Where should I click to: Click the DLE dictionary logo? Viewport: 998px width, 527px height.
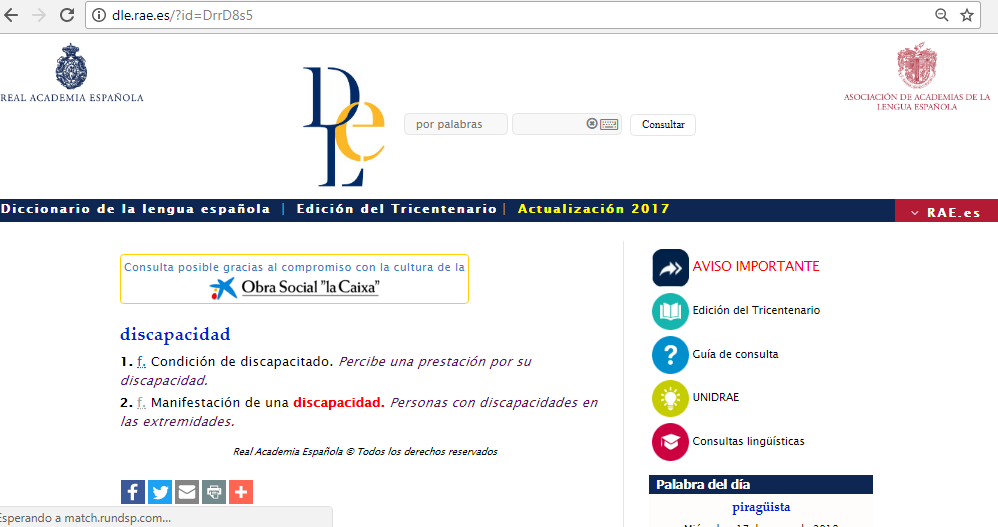(344, 127)
